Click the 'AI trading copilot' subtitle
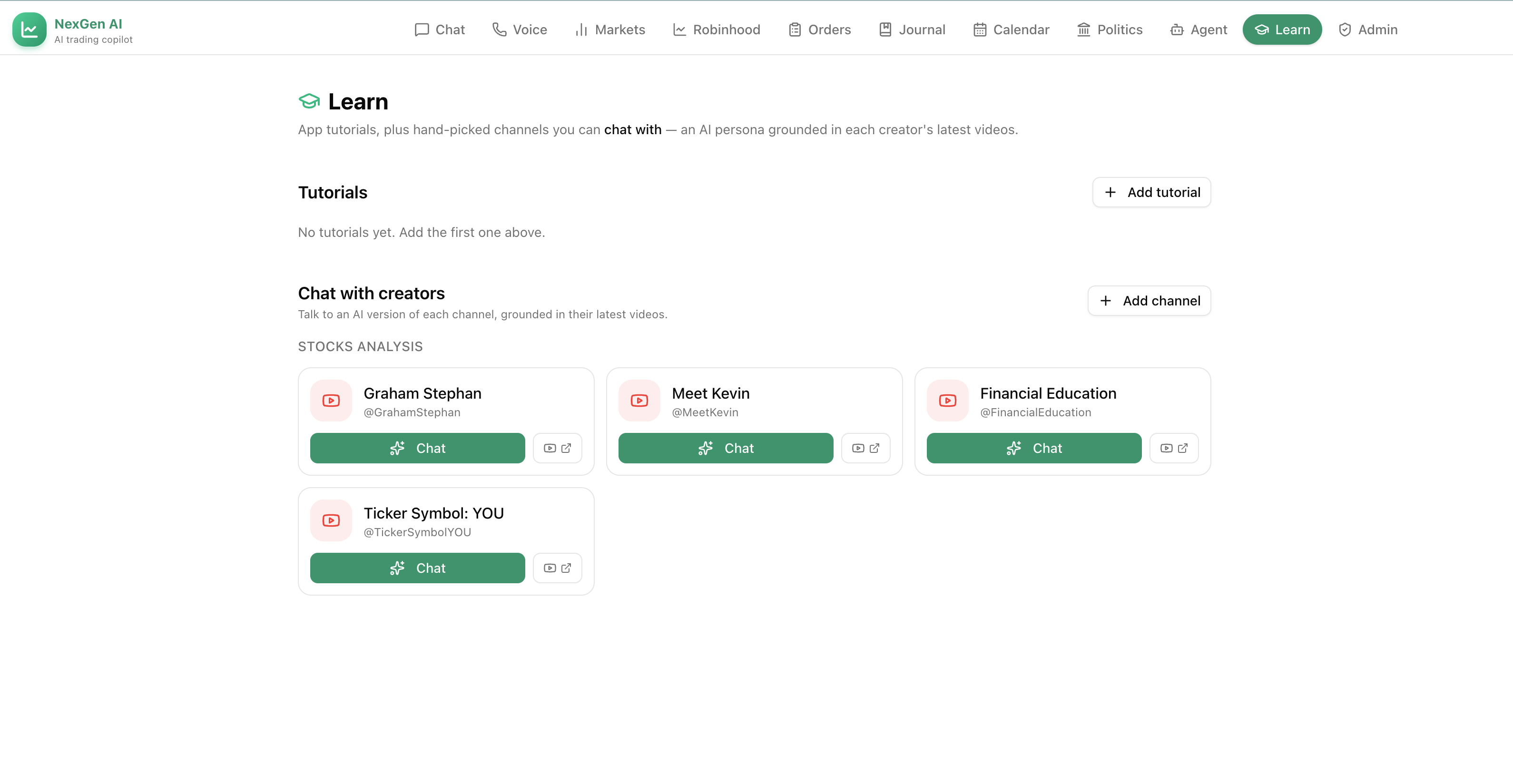The image size is (1513, 784). coord(93,39)
